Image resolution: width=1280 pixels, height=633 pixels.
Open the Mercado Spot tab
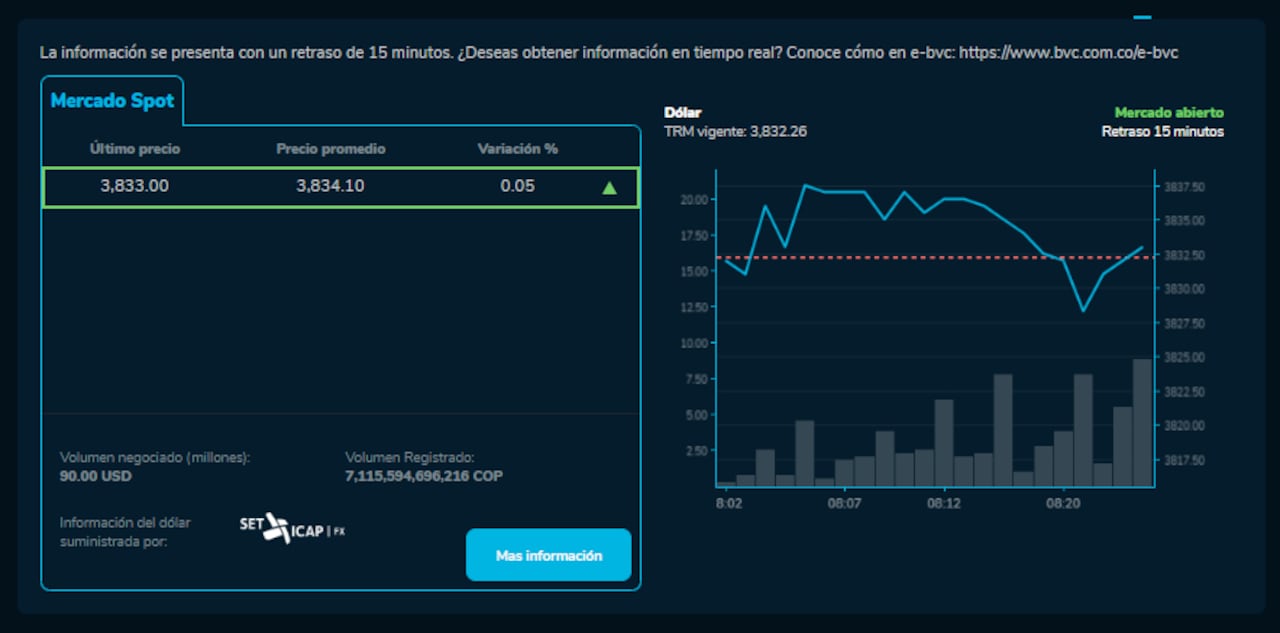click(112, 101)
